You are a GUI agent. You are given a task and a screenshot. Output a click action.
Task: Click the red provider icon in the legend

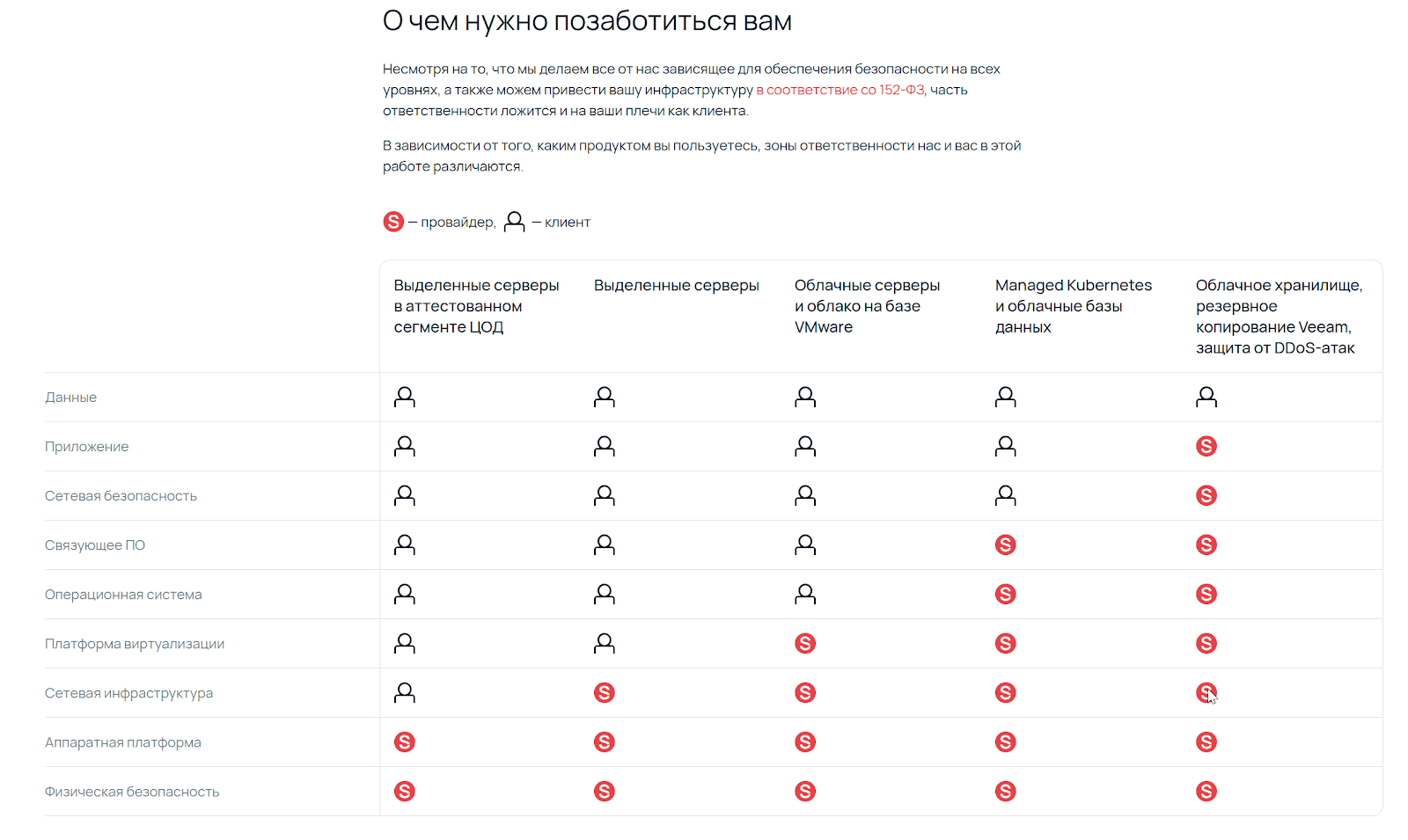[393, 222]
